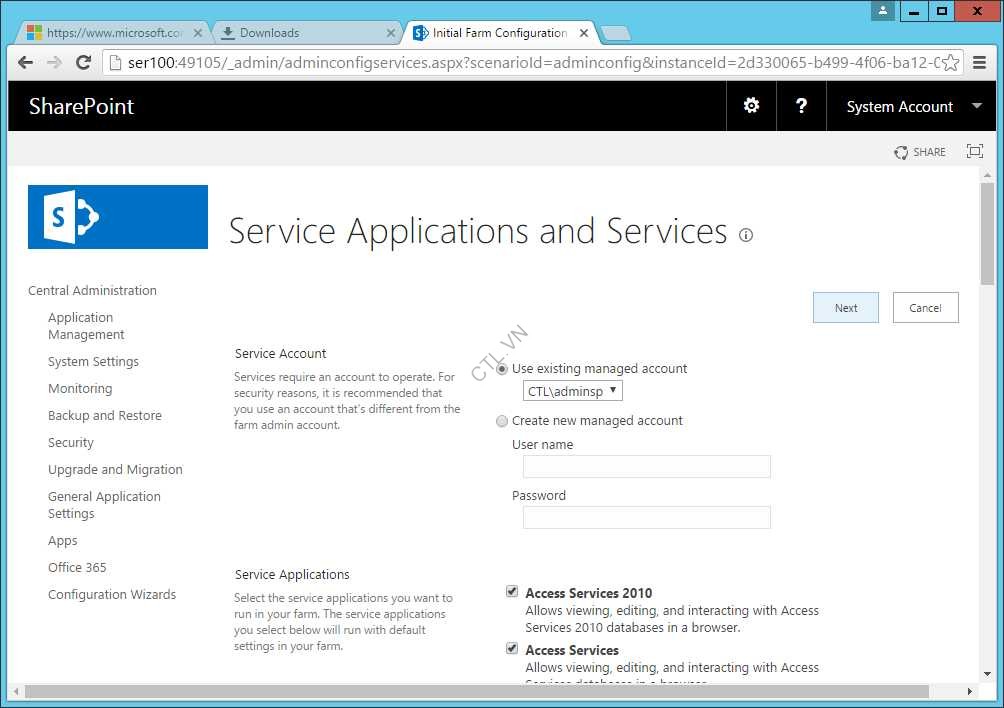Open the Backup and Restore link
The width and height of the screenshot is (1004, 708).
click(105, 415)
